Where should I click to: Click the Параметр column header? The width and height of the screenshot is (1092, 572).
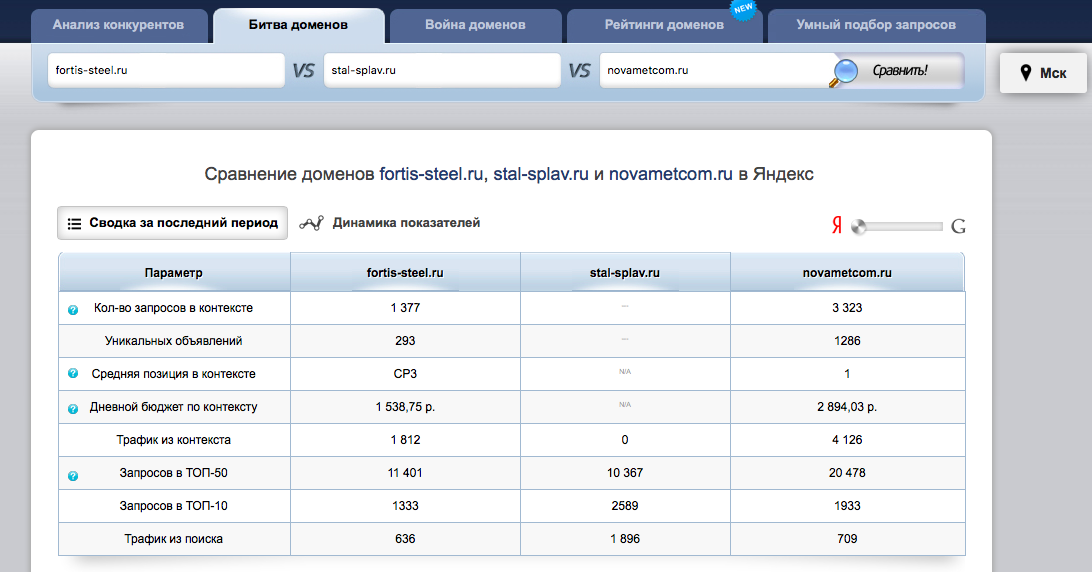[173, 272]
